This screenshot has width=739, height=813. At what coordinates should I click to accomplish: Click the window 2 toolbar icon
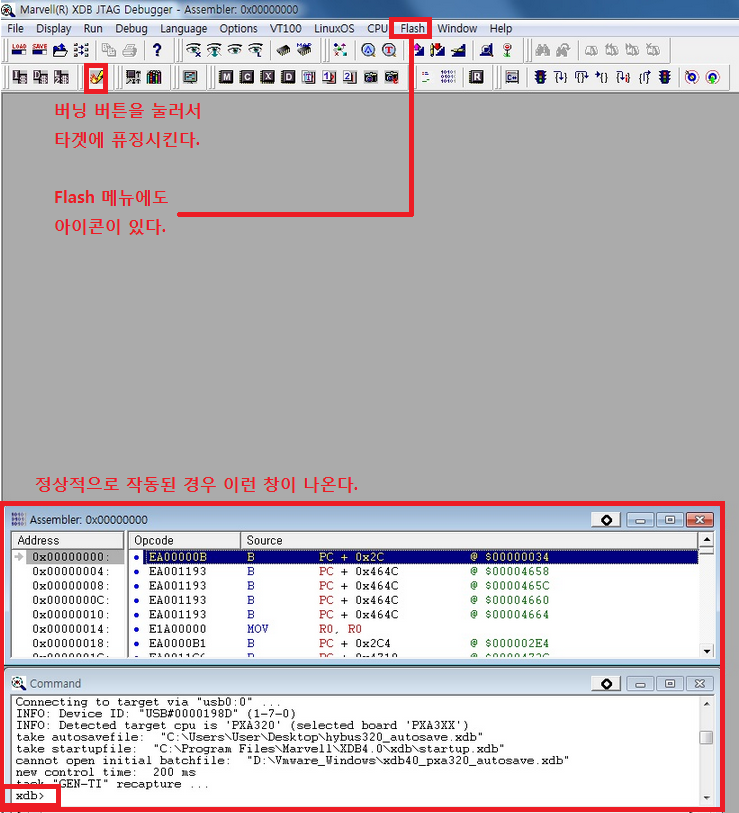tap(350, 77)
